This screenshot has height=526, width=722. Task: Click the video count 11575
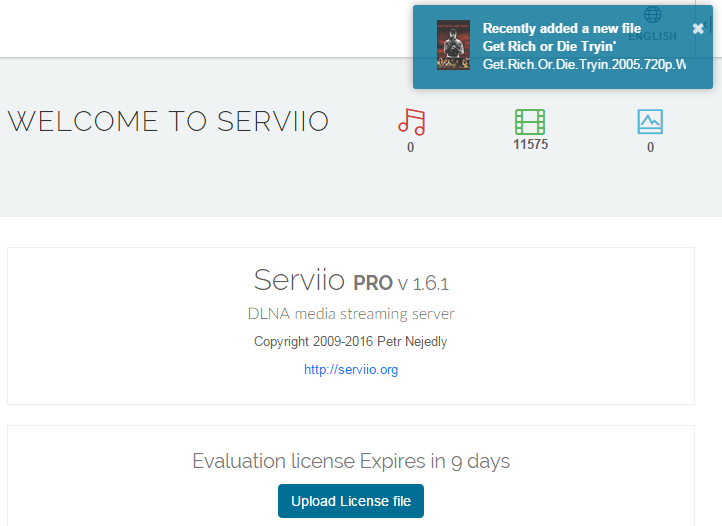(530, 144)
